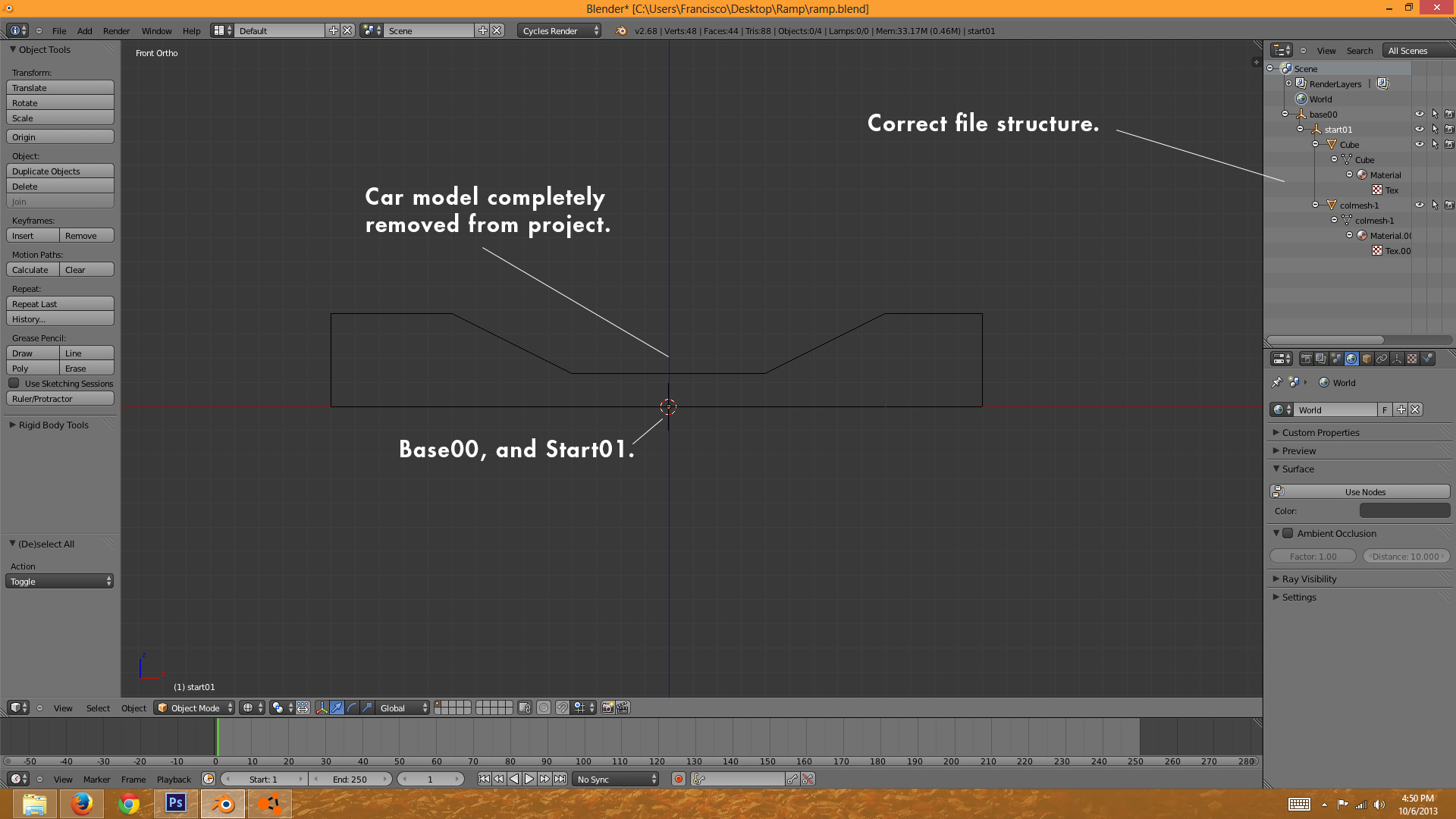Image resolution: width=1456 pixels, height=819 pixels.
Task: Select the rotate manipulator arc icon
Action: 352,708
